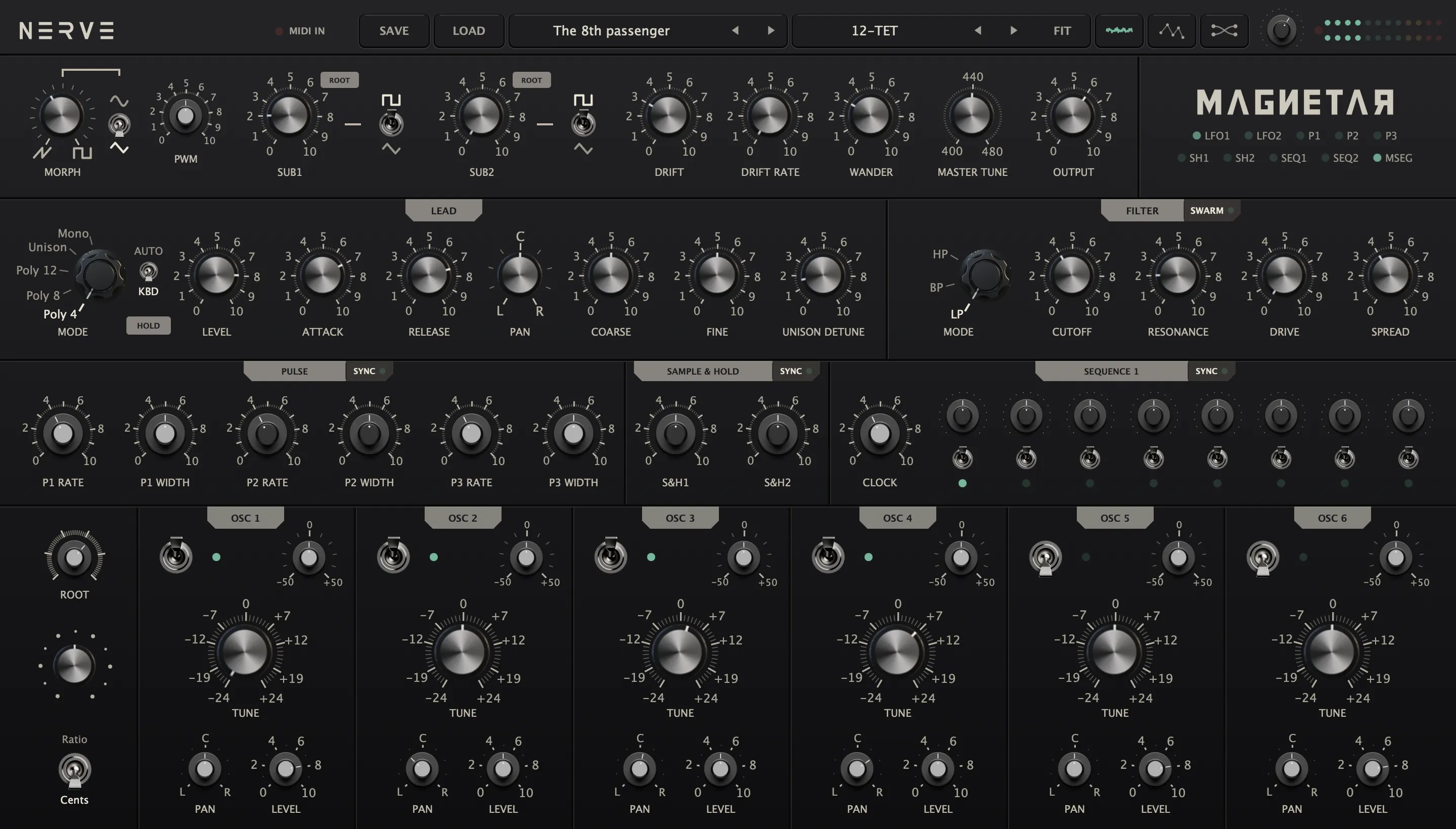Flip the OSC 2 on/off switch
Screen dimensions: 1456x829
tap(393, 556)
